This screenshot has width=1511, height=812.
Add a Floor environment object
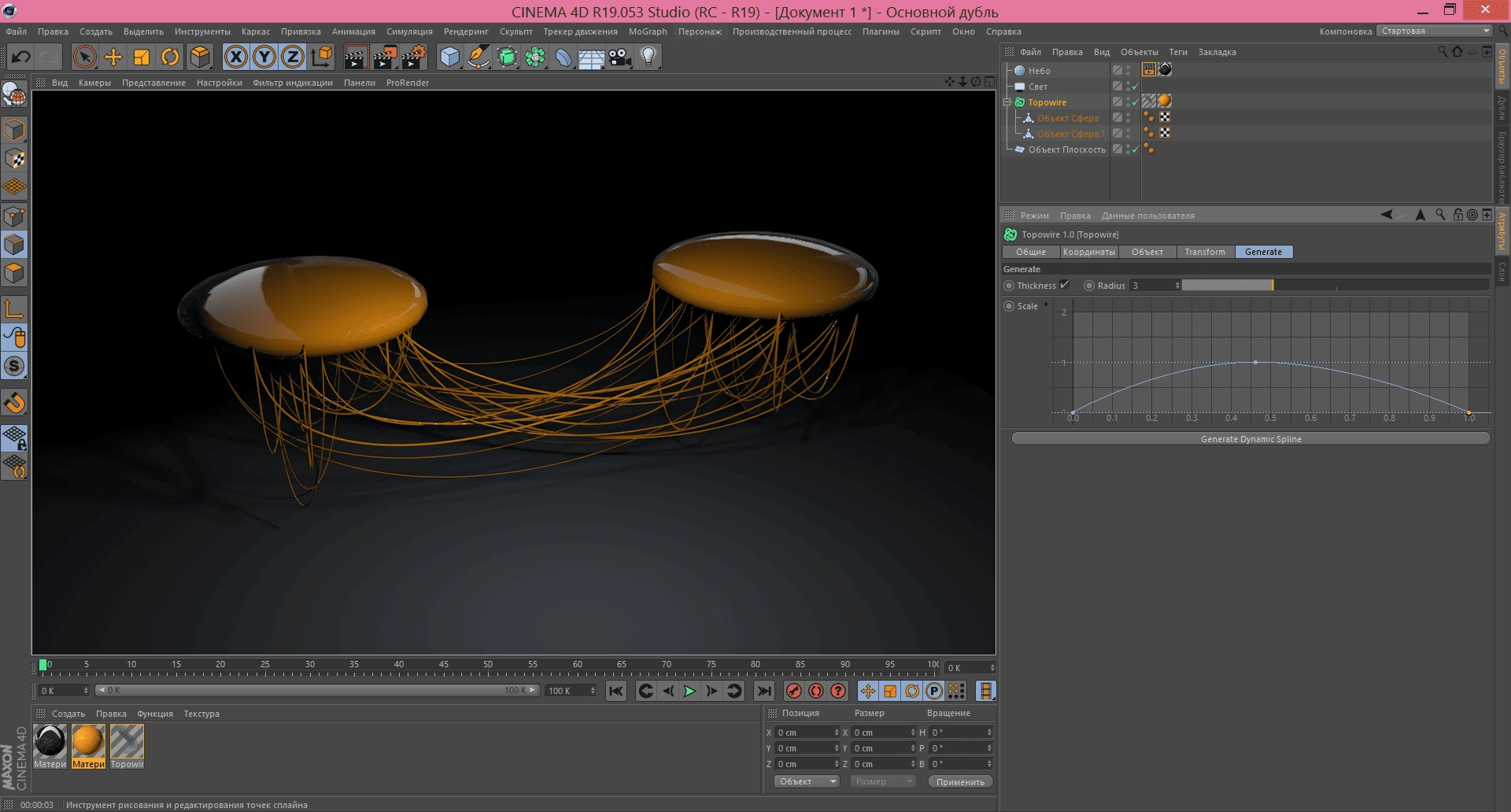click(x=591, y=57)
